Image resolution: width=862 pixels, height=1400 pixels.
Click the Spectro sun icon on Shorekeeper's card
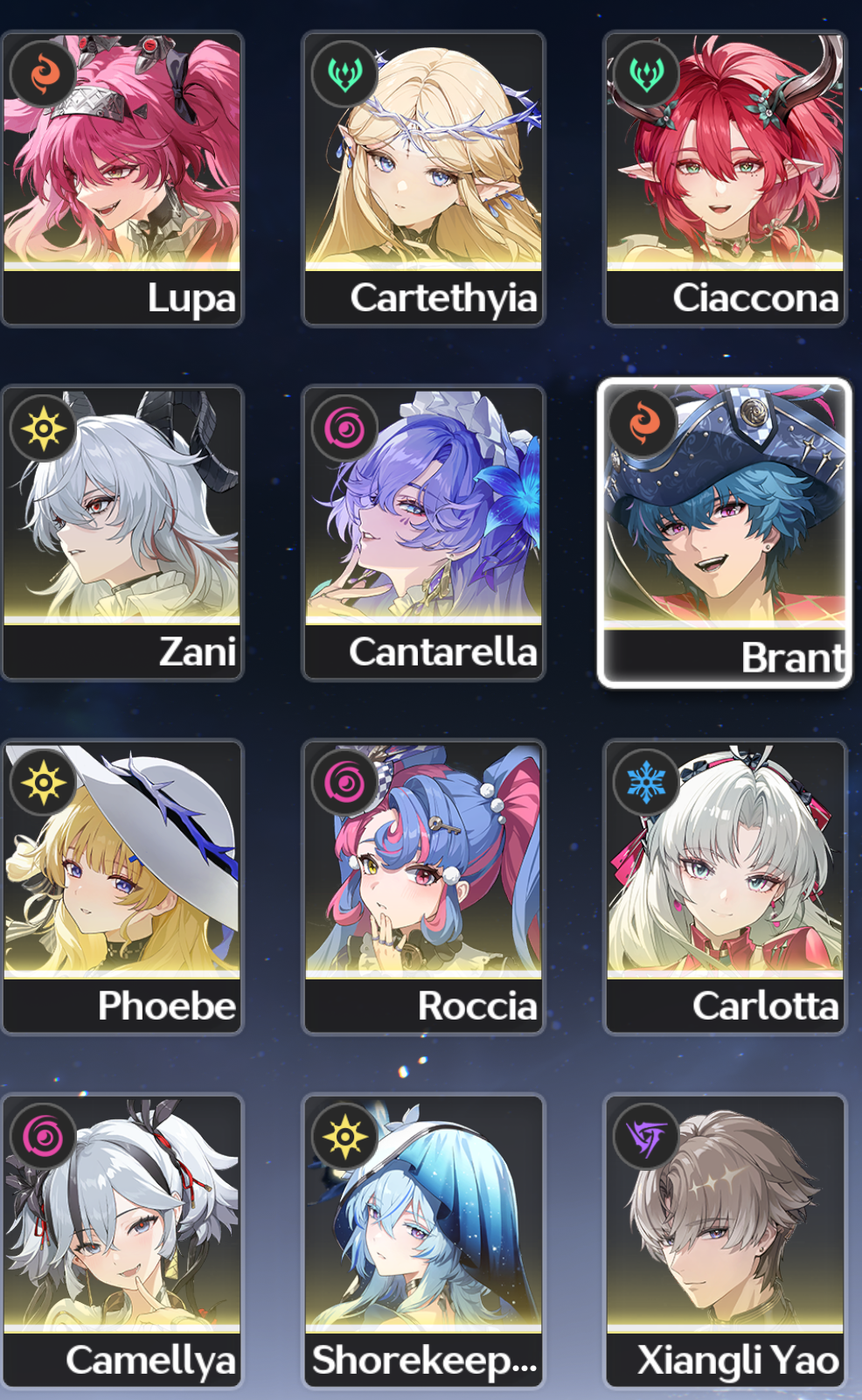(344, 1136)
